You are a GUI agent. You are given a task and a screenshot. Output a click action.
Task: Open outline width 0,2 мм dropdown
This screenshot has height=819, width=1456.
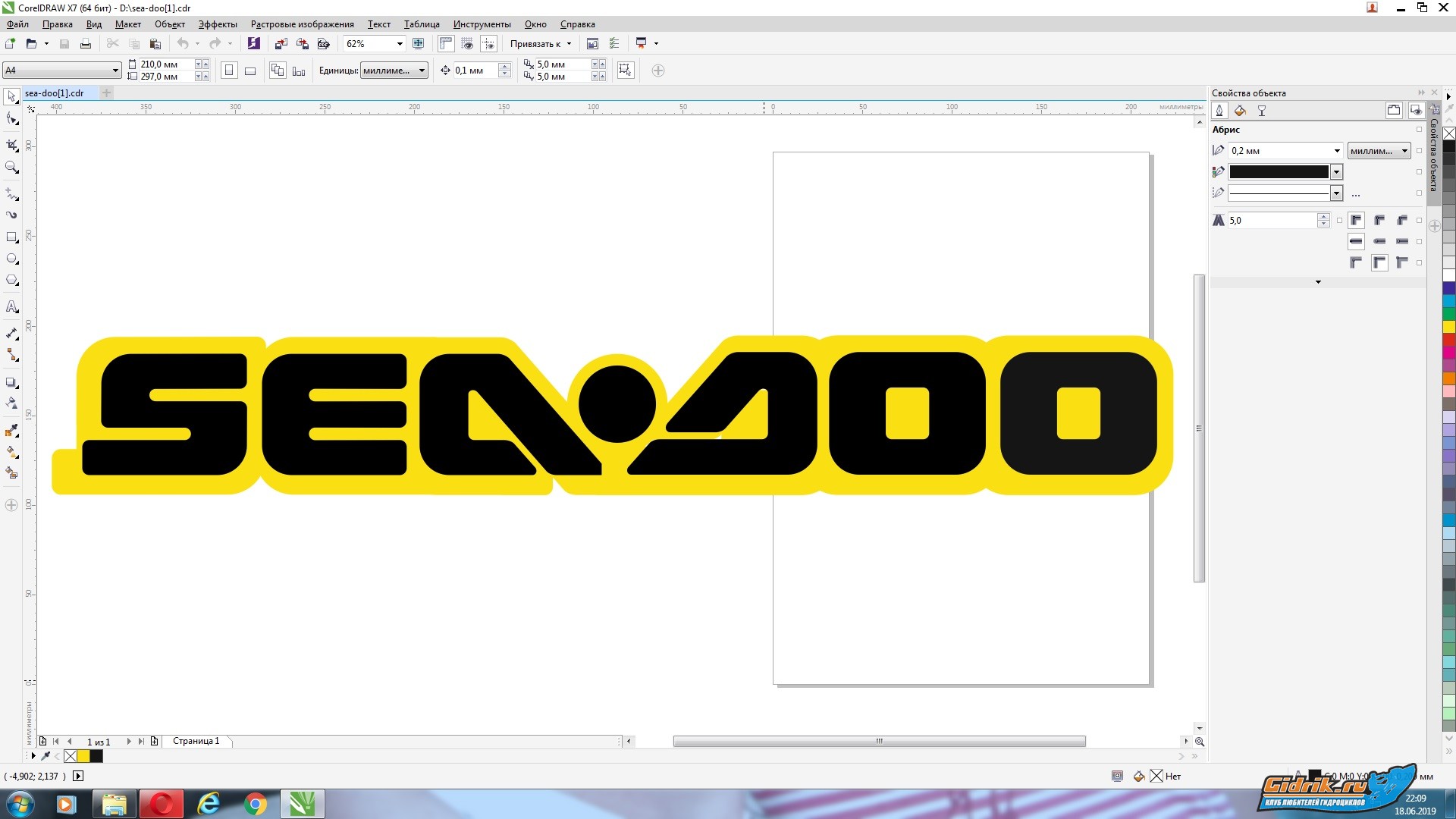pyautogui.click(x=1337, y=151)
